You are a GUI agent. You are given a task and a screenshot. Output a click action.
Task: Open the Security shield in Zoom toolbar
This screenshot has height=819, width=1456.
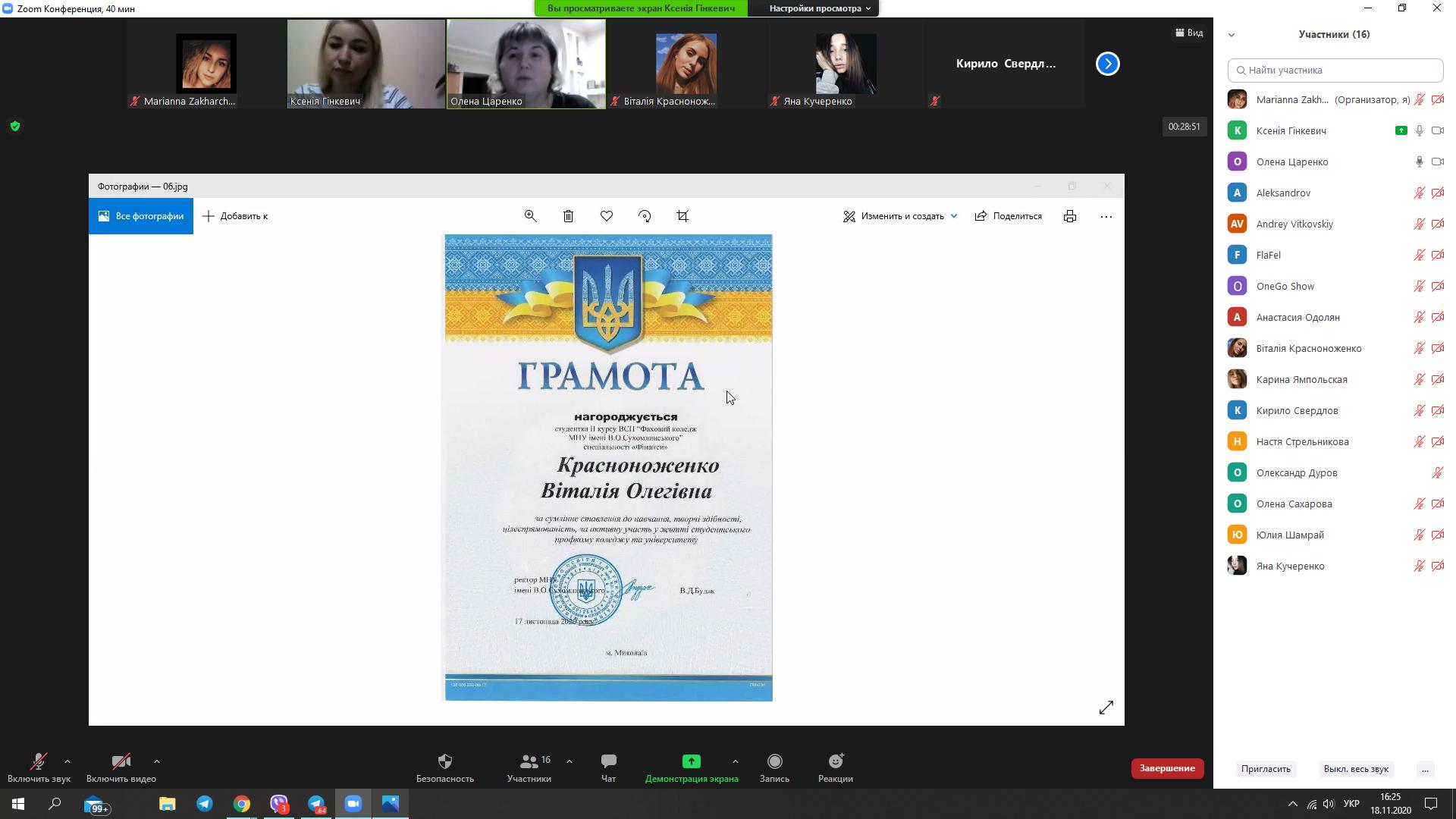point(444,767)
